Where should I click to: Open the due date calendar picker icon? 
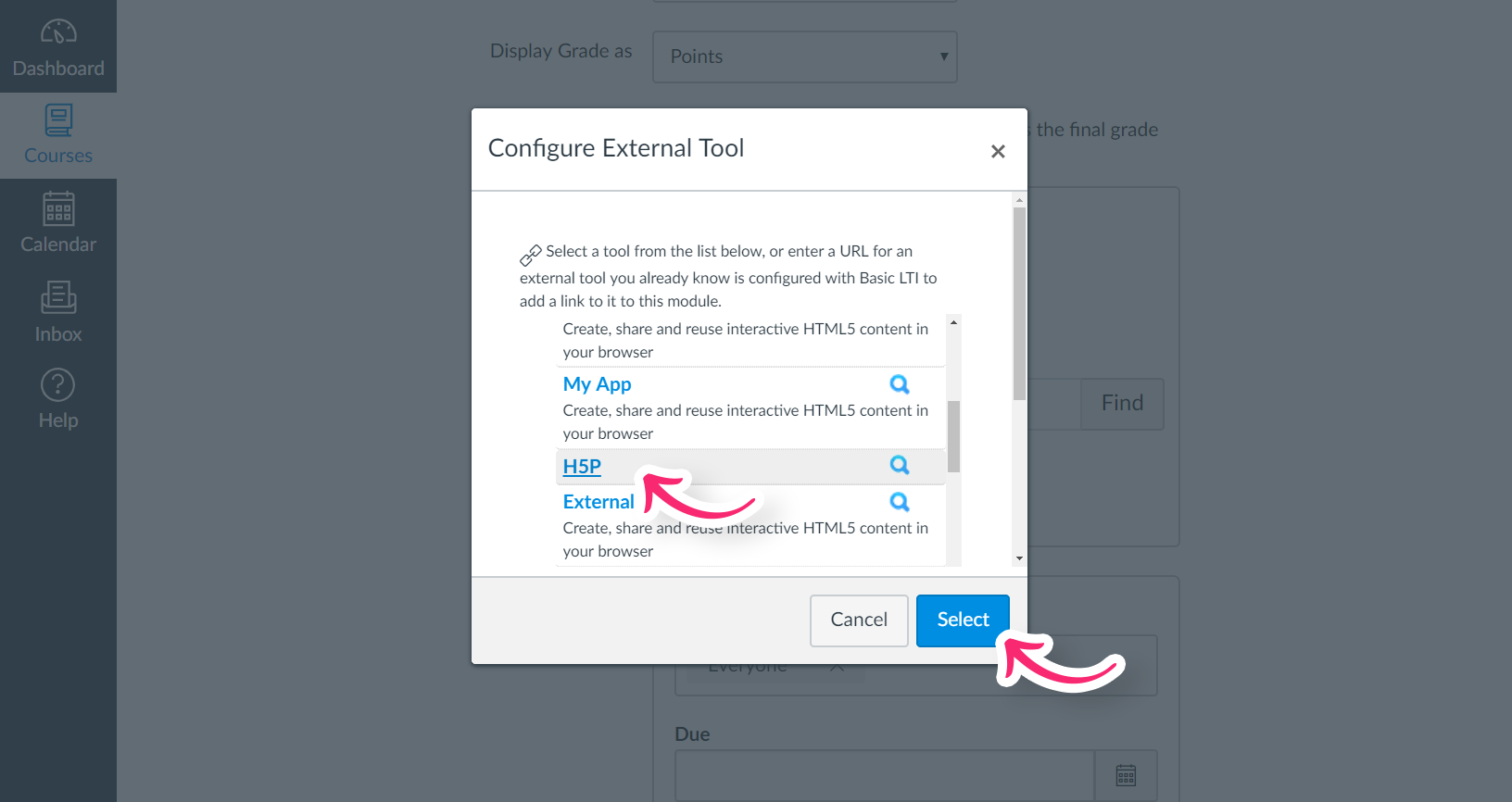tap(1126, 775)
